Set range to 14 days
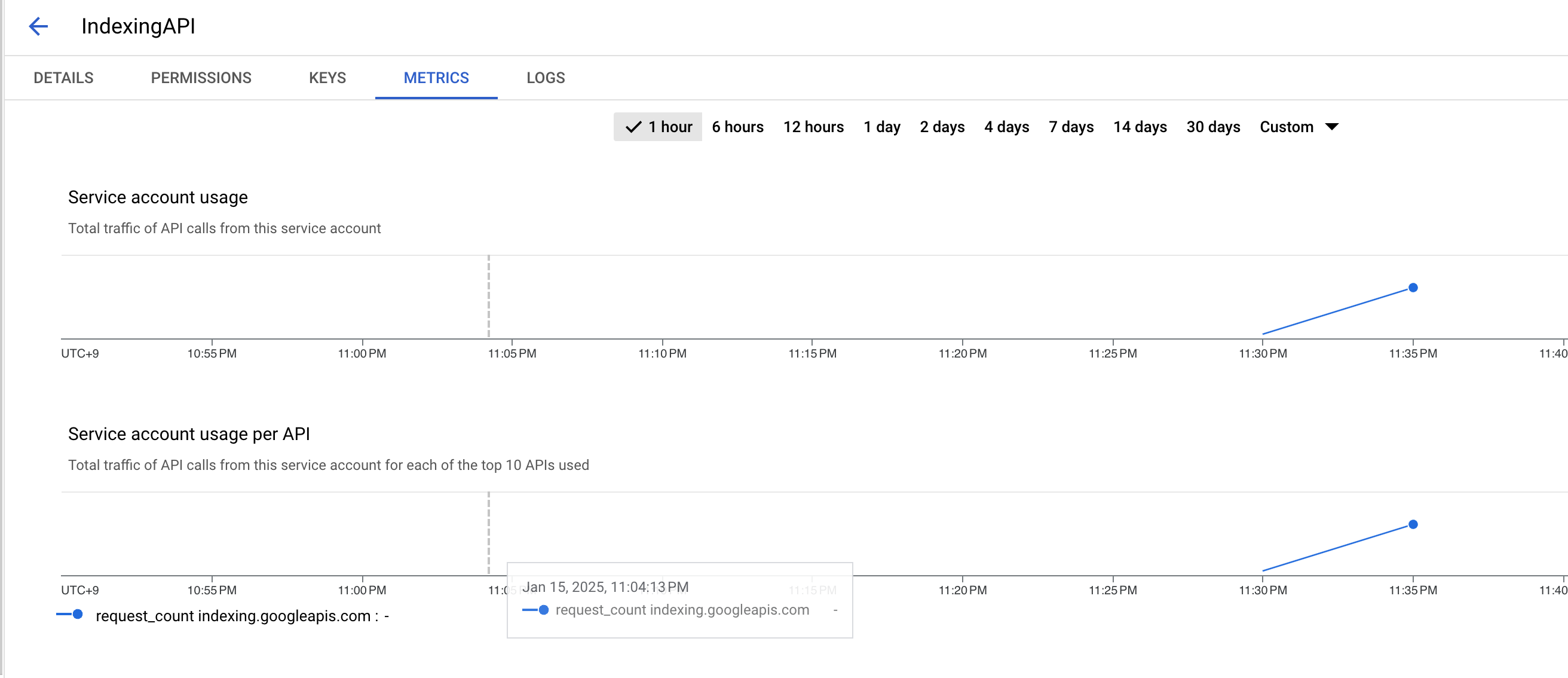This screenshot has height=678, width=1568. pos(1140,127)
